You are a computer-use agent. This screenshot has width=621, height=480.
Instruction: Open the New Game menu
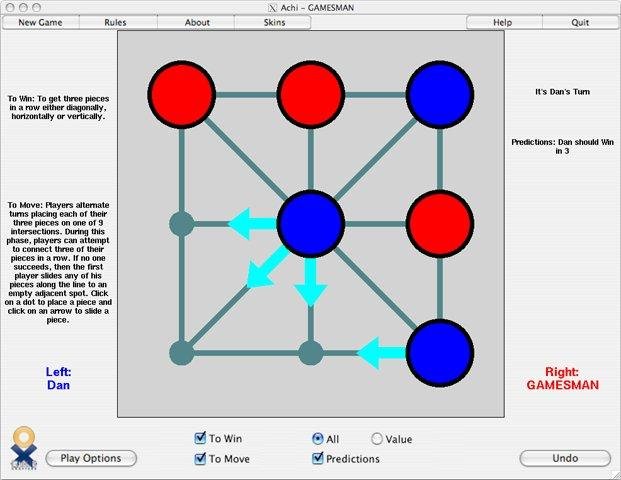(x=40, y=23)
